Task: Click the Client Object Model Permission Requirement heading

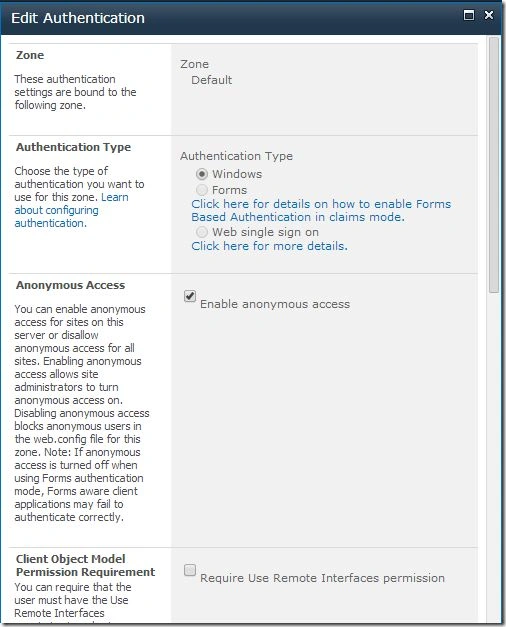Action: coord(85,565)
